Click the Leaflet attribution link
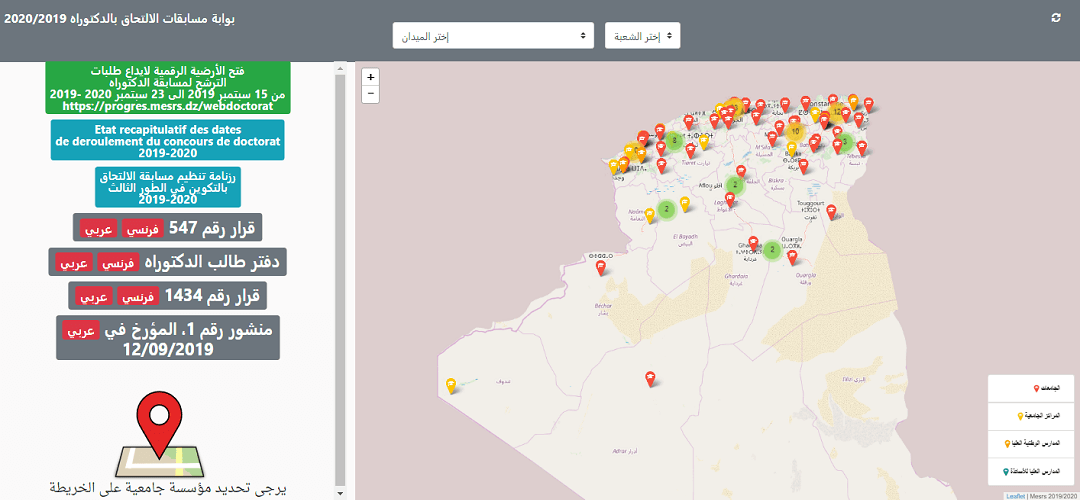The image size is (1080, 500). [1014, 495]
